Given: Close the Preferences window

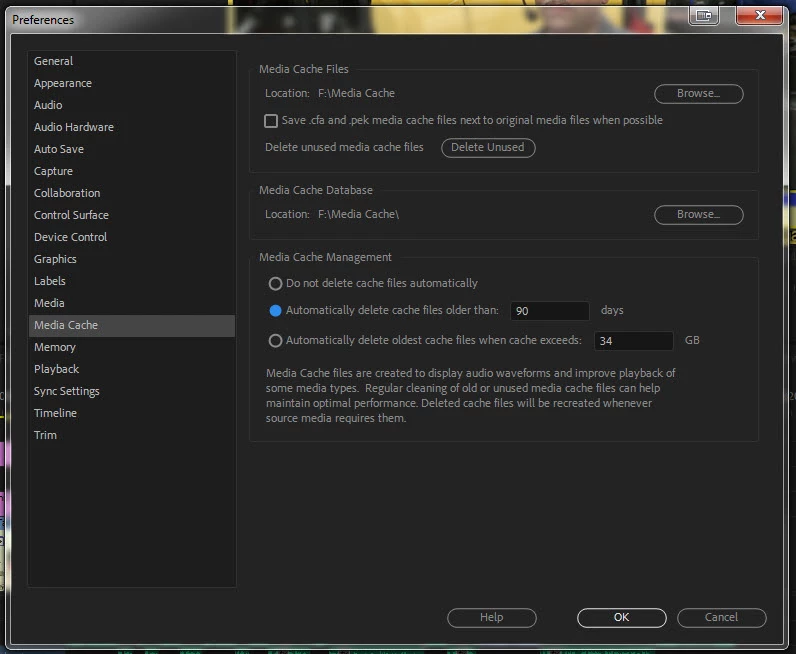Looking at the screenshot, I should 759,15.
